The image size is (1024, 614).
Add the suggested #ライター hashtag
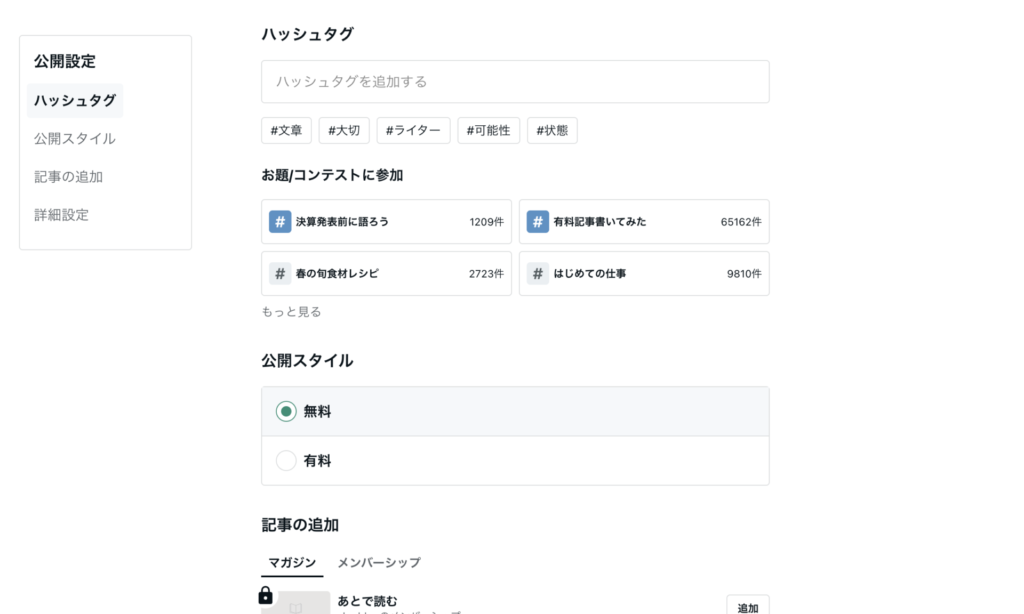click(x=413, y=131)
